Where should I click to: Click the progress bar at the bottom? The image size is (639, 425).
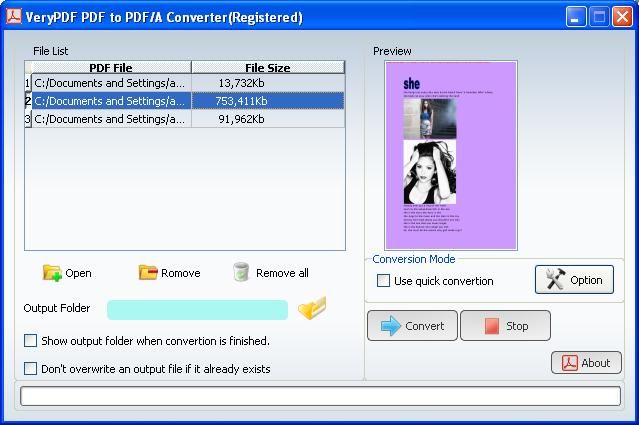pyautogui.click(x=320, y=396)
